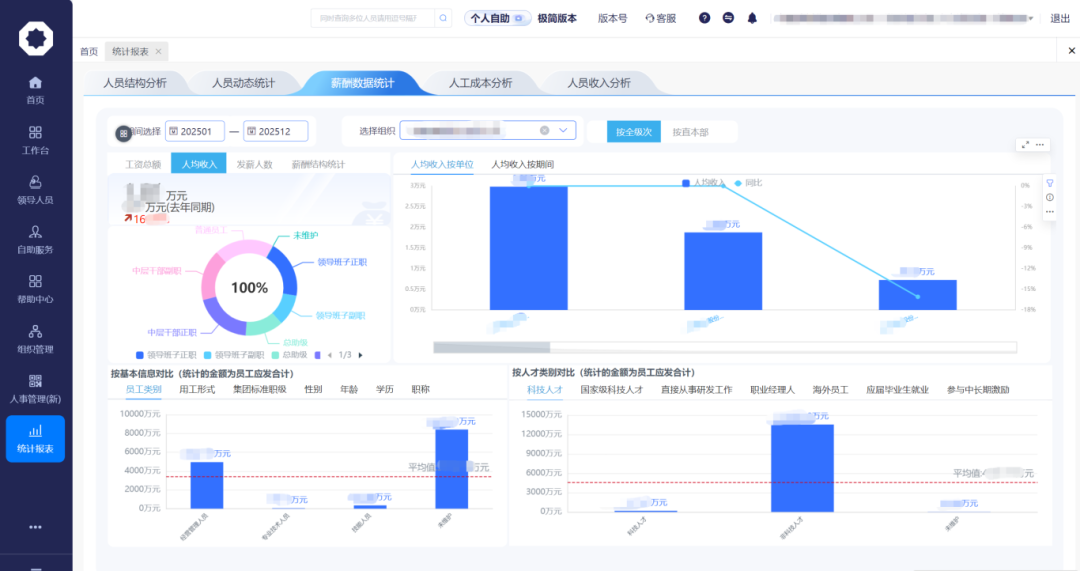
Task: Open the 工作台 workbench sidebar icon
Action: click(35, 139)
